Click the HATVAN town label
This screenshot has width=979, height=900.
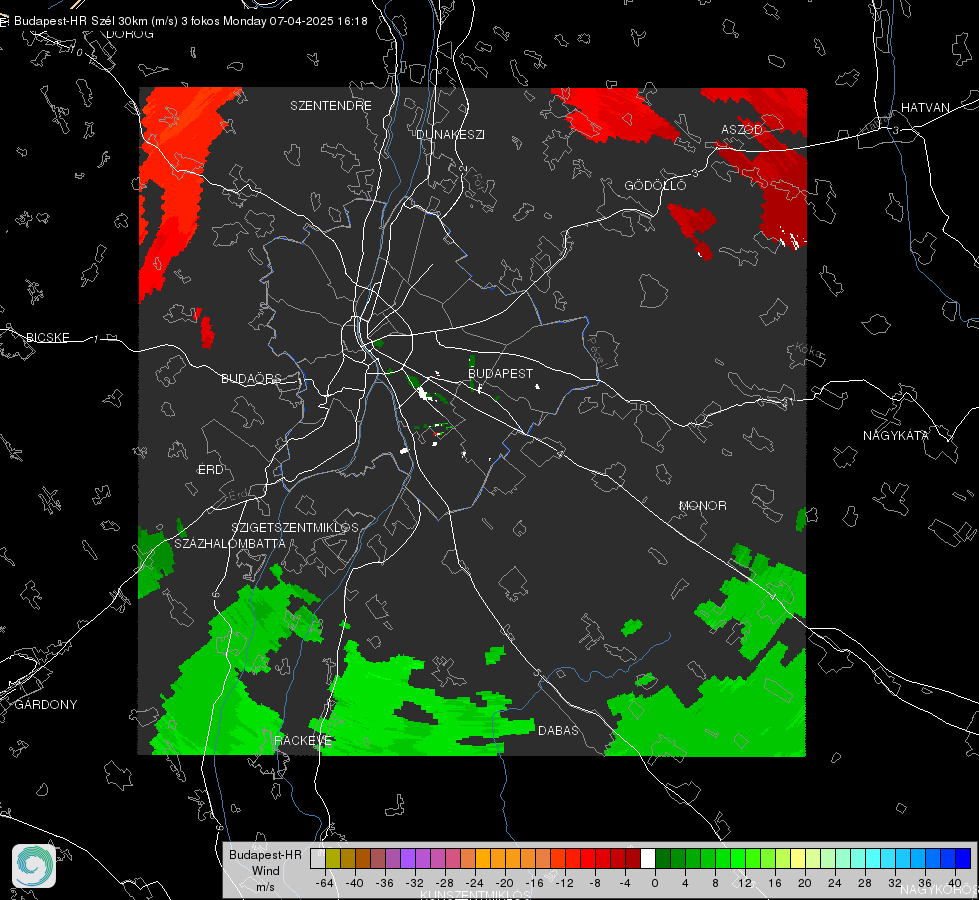925,108
